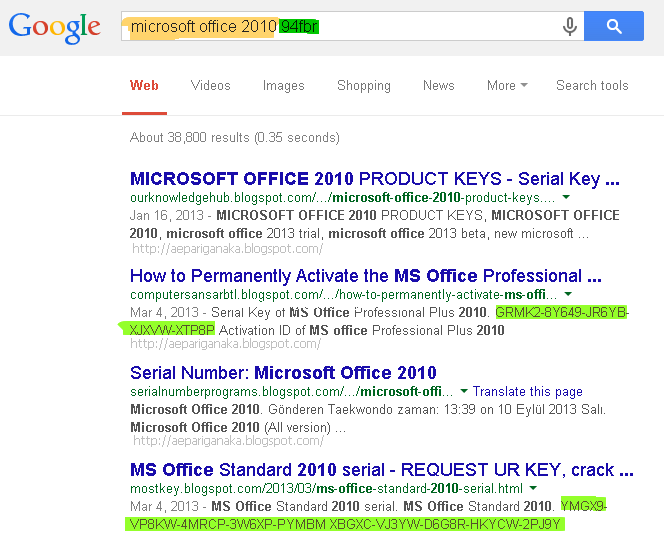Expand arrow next to serialnumberprograms URL
Image resolution: width=664 pixels, height=544 pixels.
464,391
